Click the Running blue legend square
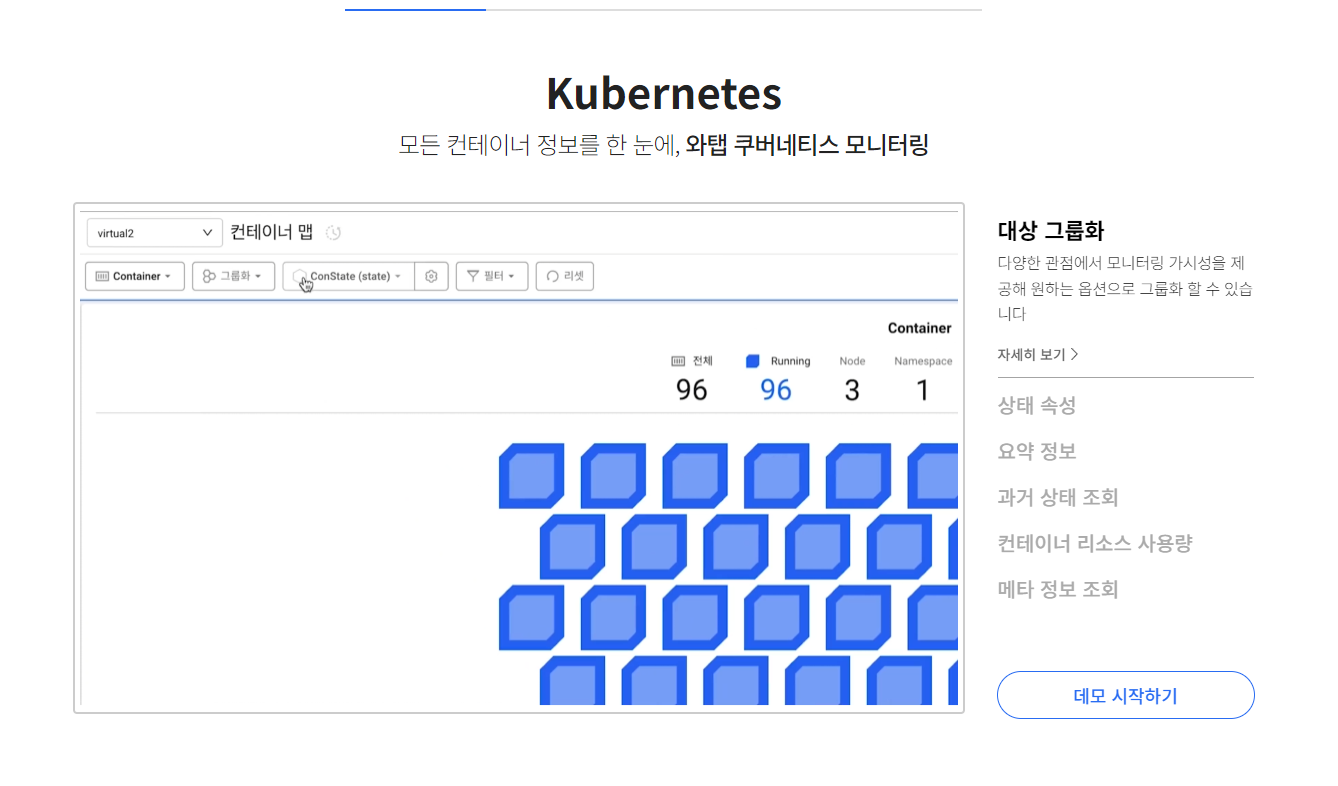This screenshot has height=786, width=1338. pyautogui.click(x=753, y=361)
